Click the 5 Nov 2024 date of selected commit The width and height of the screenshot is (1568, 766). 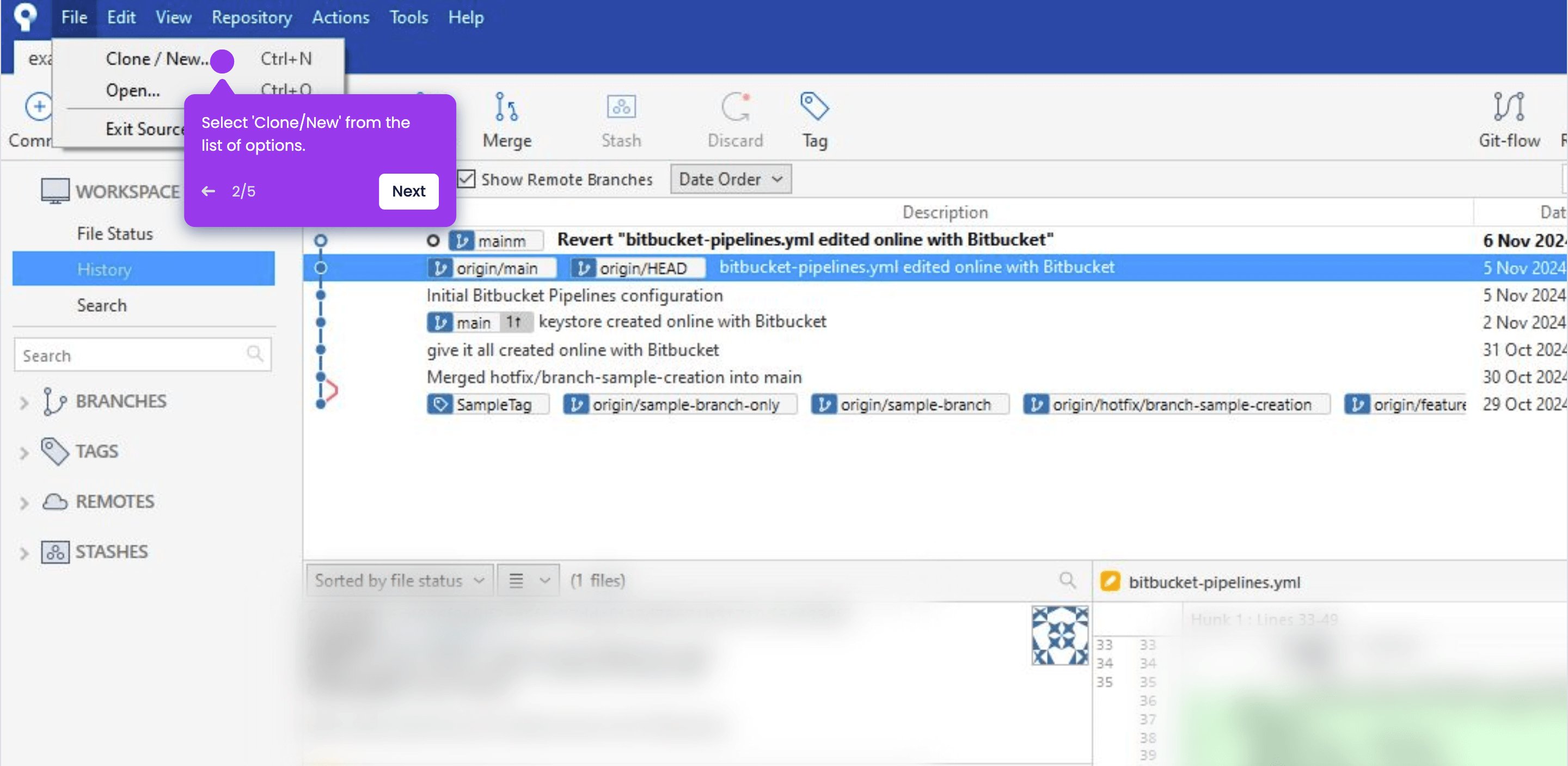pyautogui.click(x=1524, y=268)
